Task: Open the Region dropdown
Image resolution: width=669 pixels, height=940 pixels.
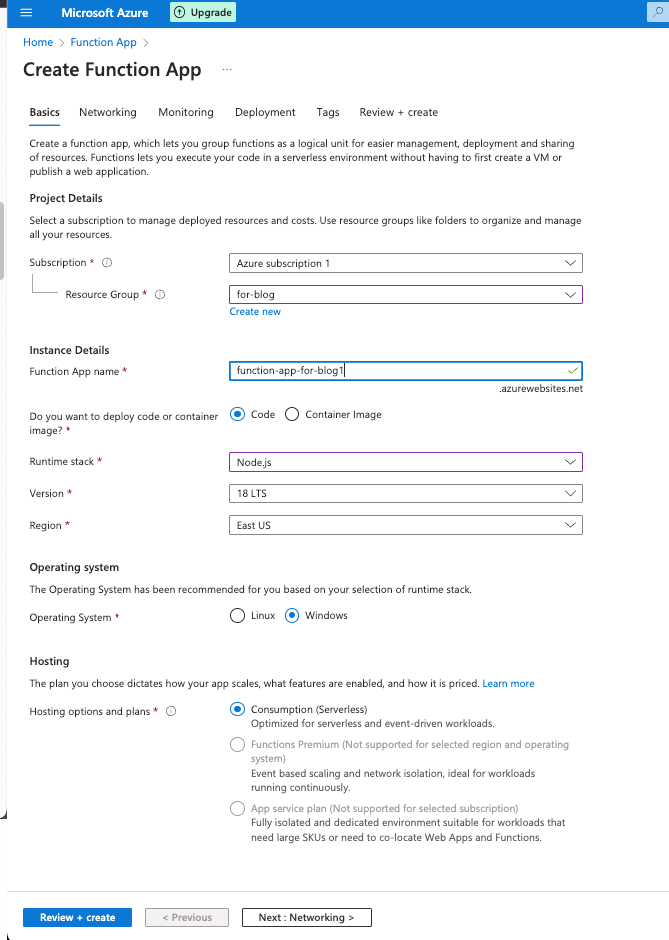Action: 405,524
